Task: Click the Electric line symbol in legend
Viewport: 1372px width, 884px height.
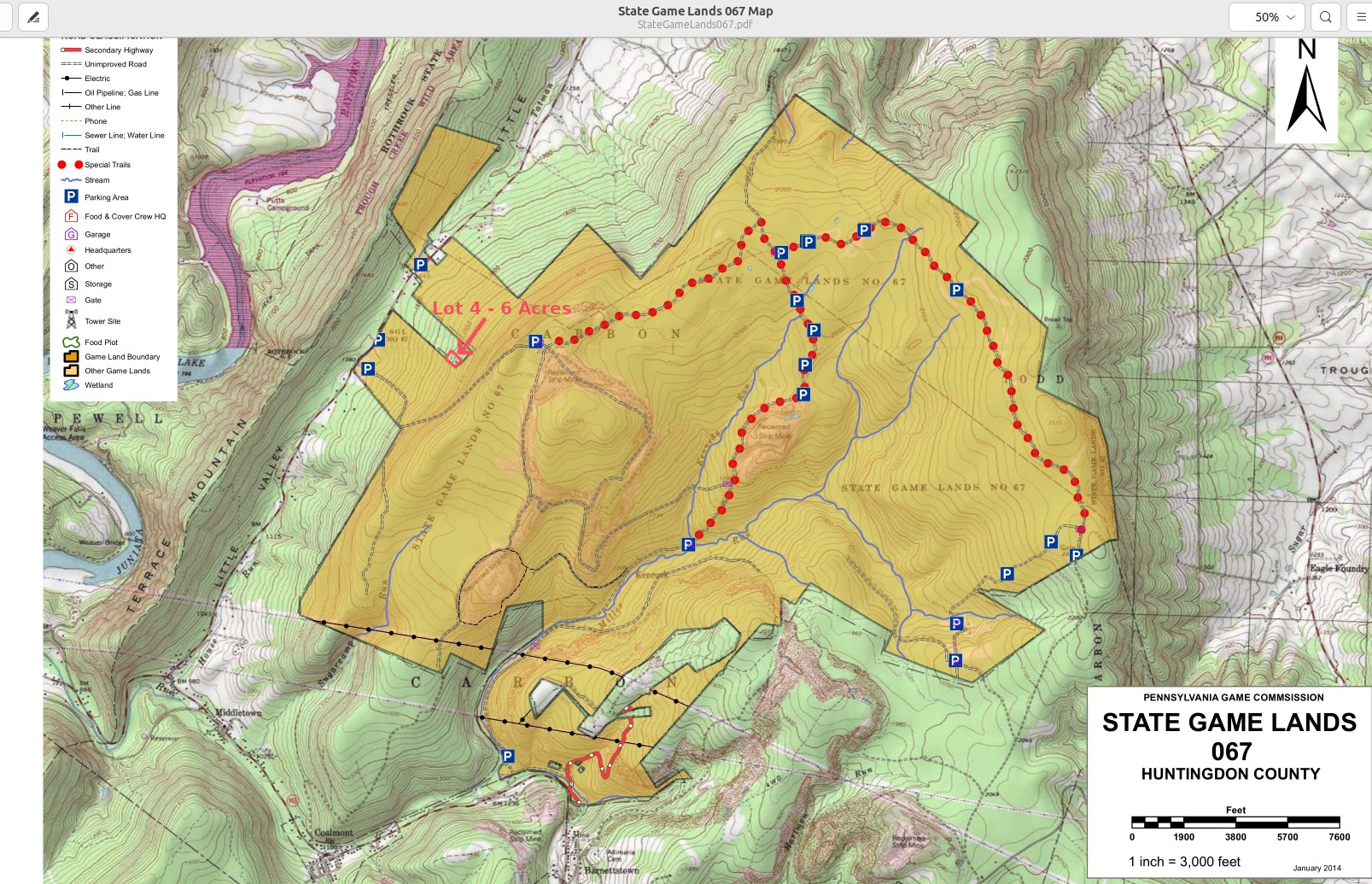Action: 71,78
